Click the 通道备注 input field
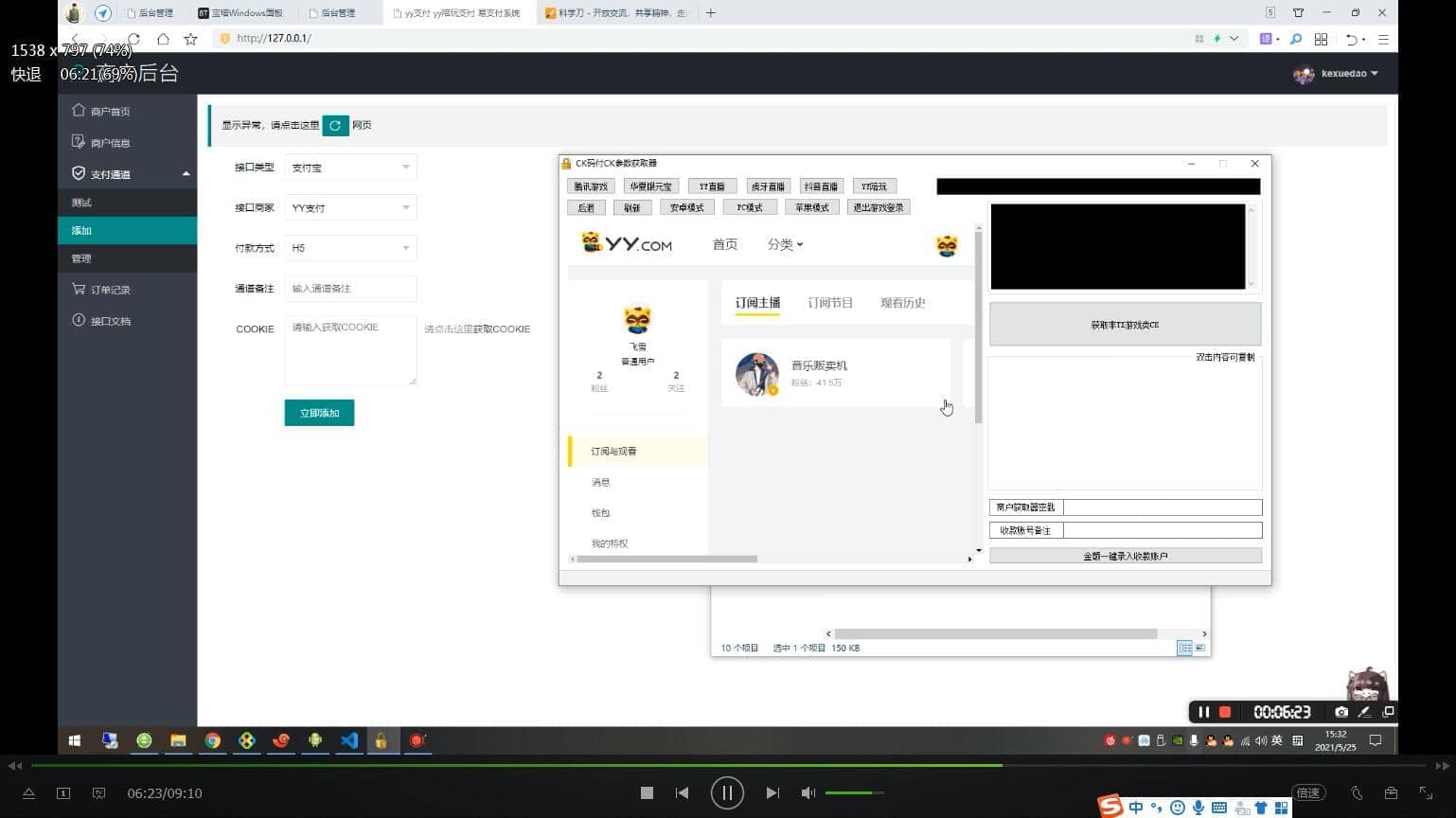Screen dimensions: 1456x818 click(350, 289)
